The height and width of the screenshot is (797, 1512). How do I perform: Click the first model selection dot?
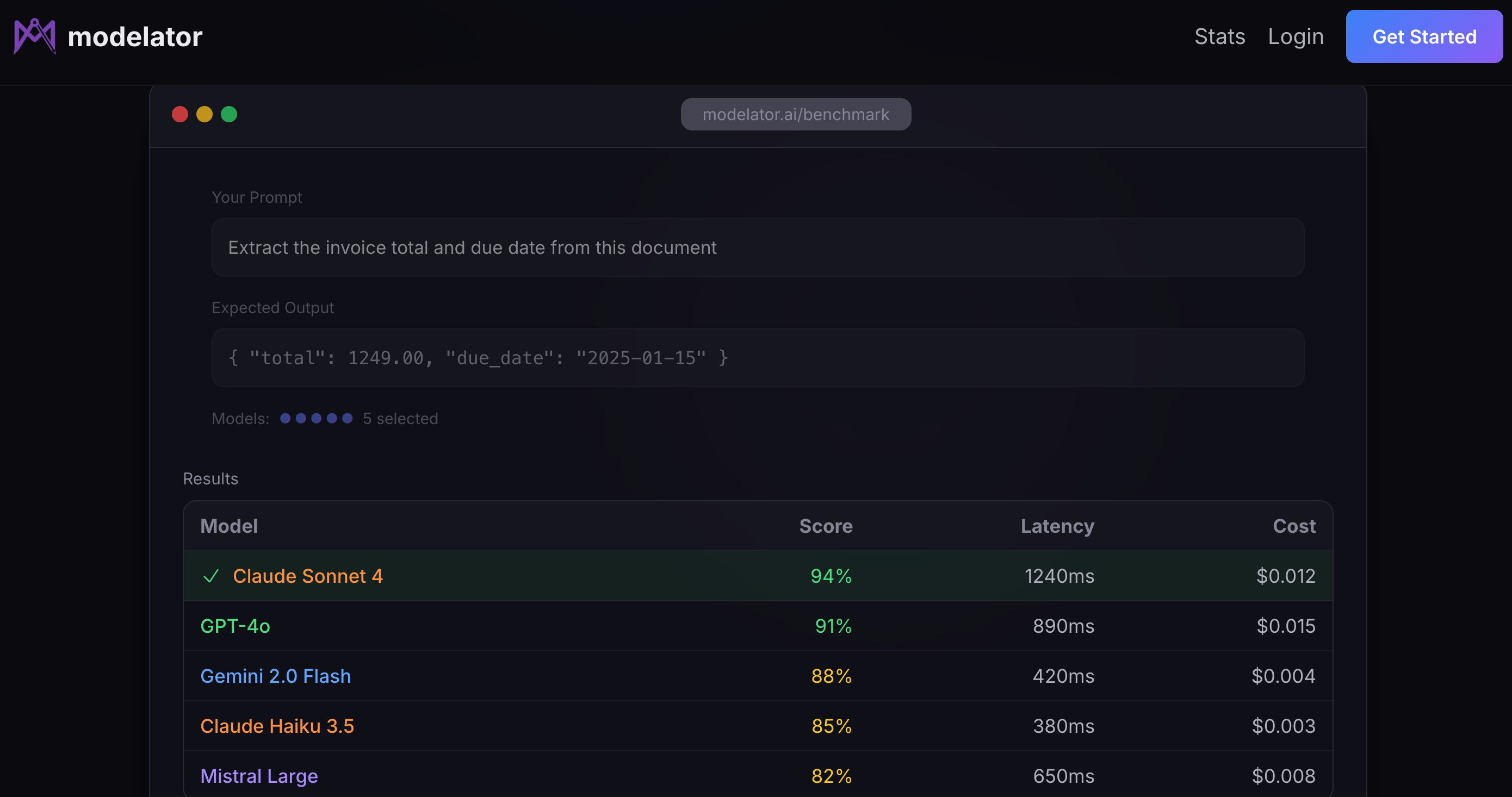(285, 418)
